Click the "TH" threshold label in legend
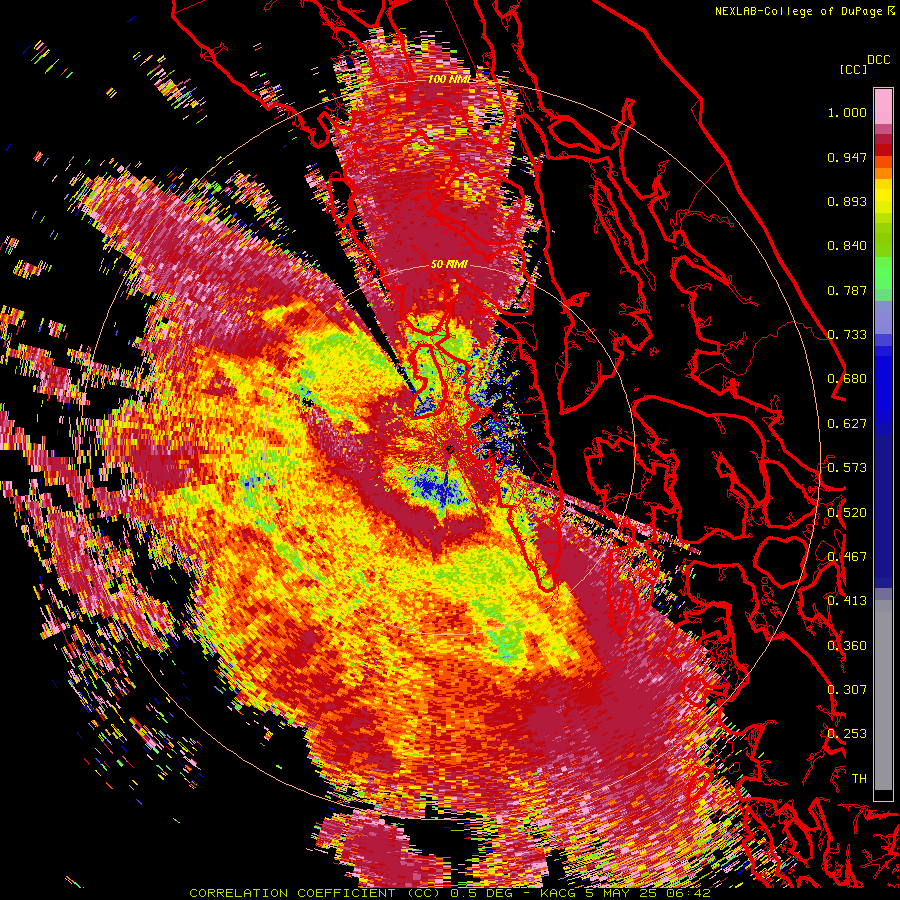Viewport: 900px width, 900px height. tap(859, 779)
